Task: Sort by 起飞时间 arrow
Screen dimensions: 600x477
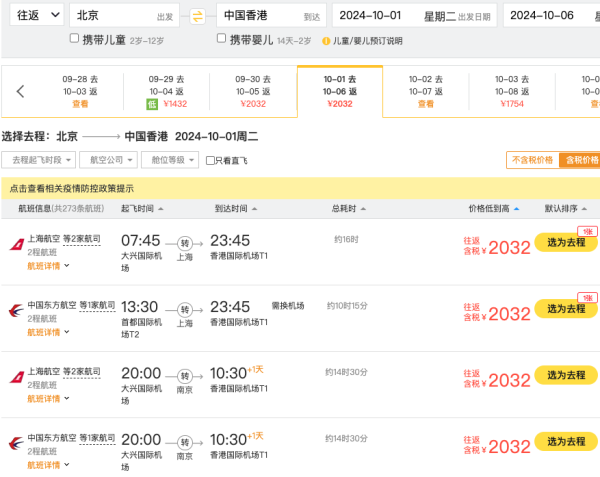Action: 161,209
